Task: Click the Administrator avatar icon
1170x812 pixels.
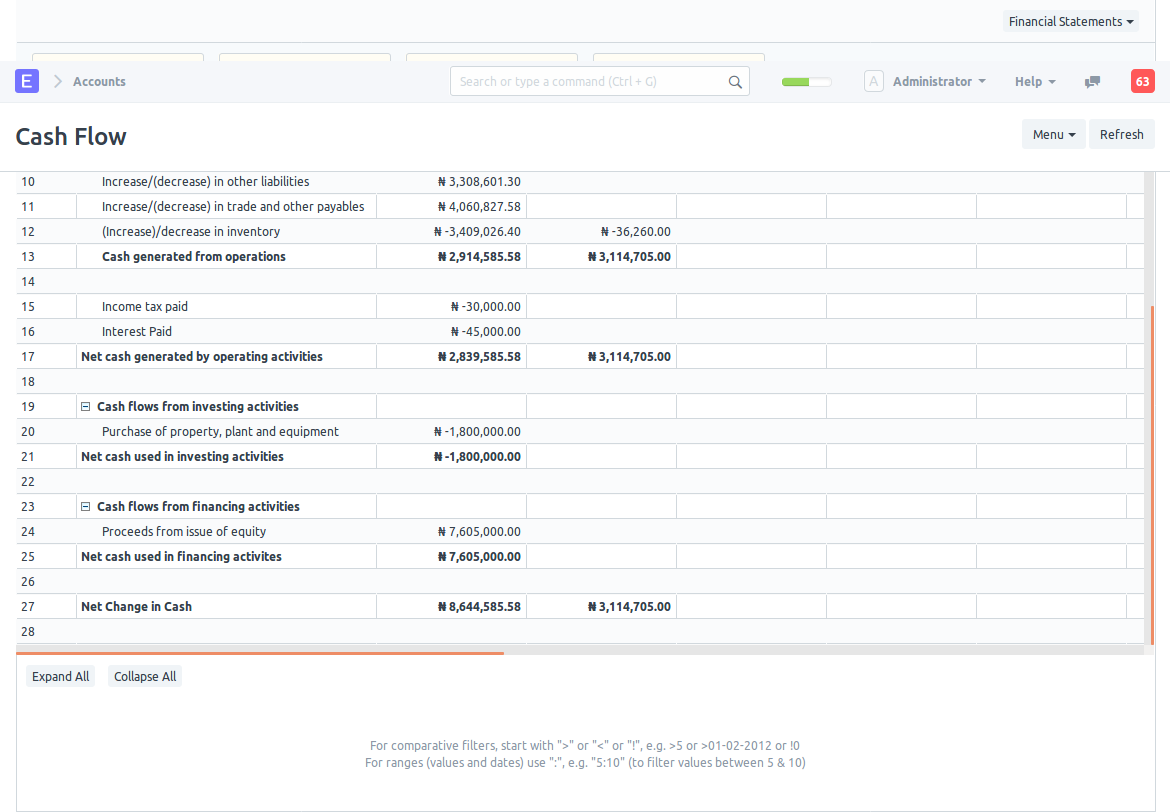Action: click(874, 80)
